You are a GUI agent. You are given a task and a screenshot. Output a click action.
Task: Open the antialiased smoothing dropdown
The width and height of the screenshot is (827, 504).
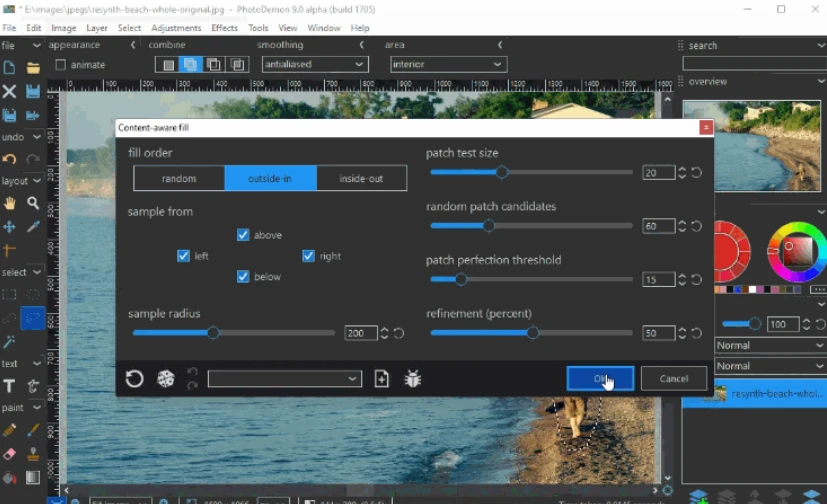click(314, 64)
